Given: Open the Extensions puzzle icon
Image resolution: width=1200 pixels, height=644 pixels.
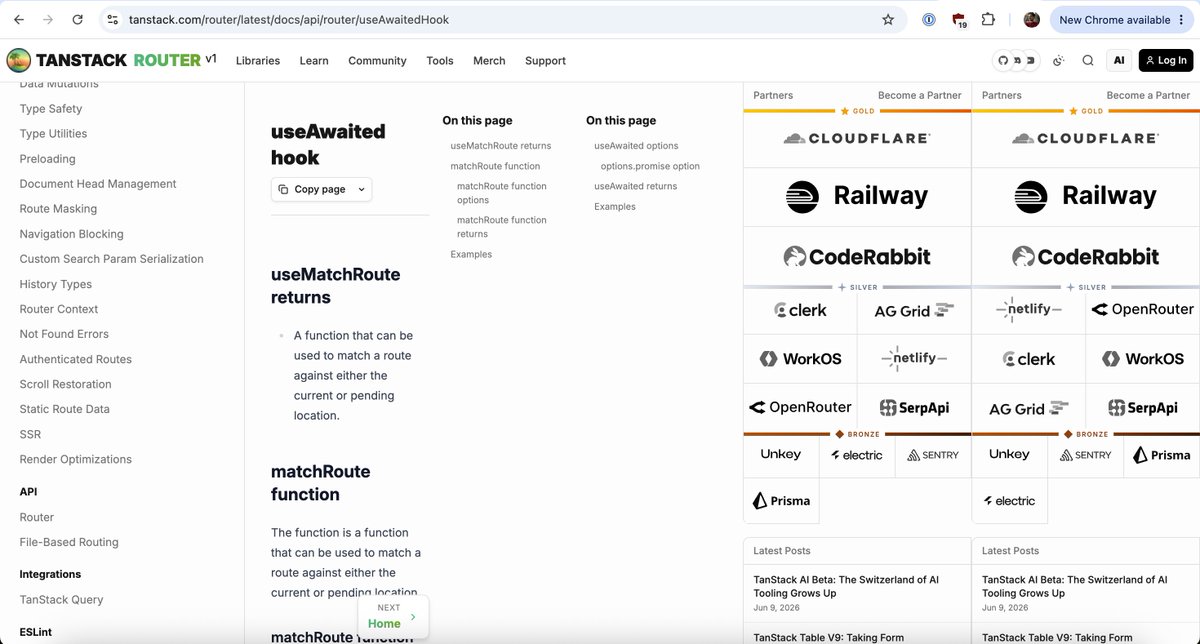Looking at the screenshot, I should click(x=988, y=19).
